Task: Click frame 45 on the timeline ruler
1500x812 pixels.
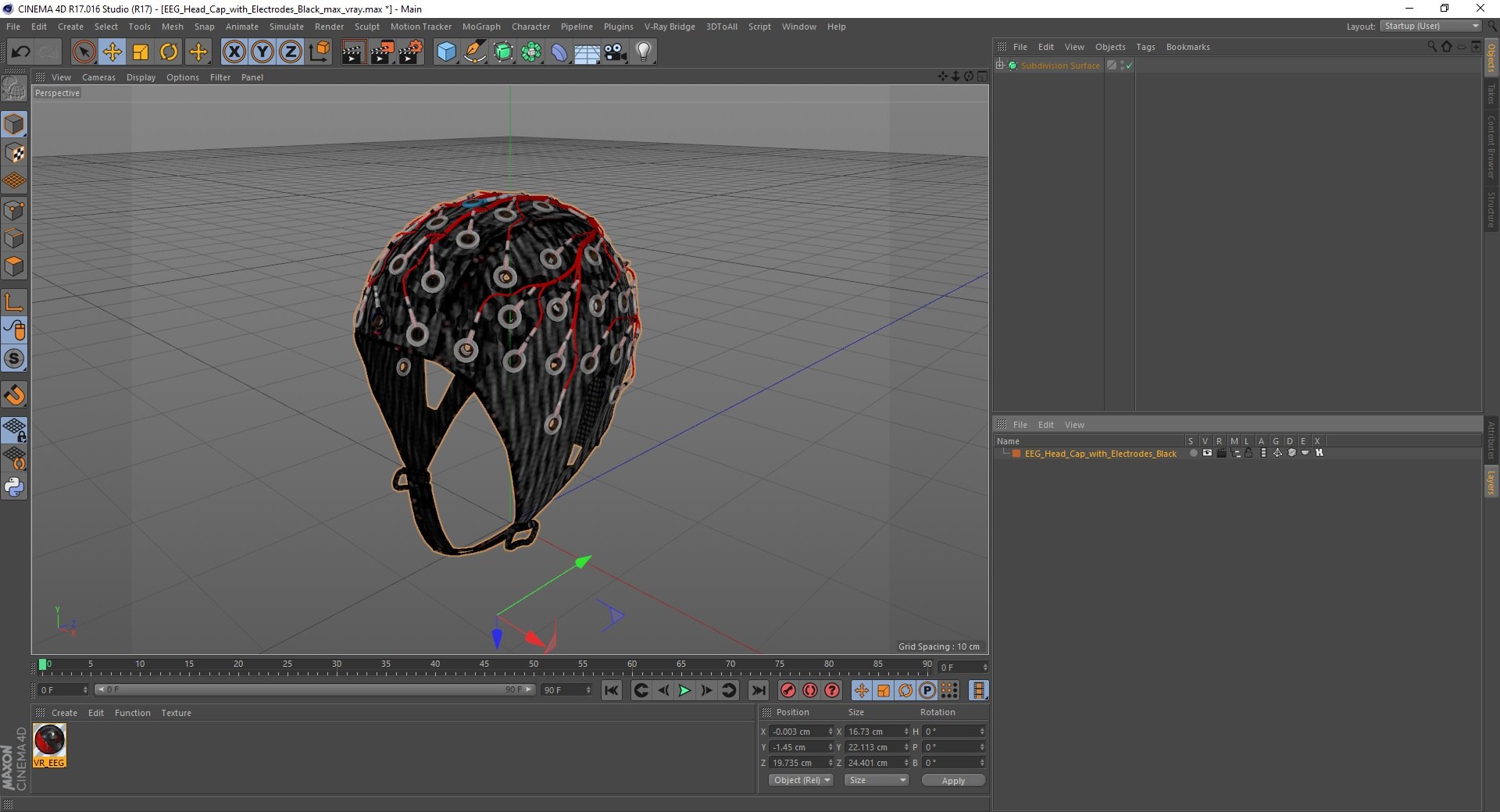Action: pos(484,666)
